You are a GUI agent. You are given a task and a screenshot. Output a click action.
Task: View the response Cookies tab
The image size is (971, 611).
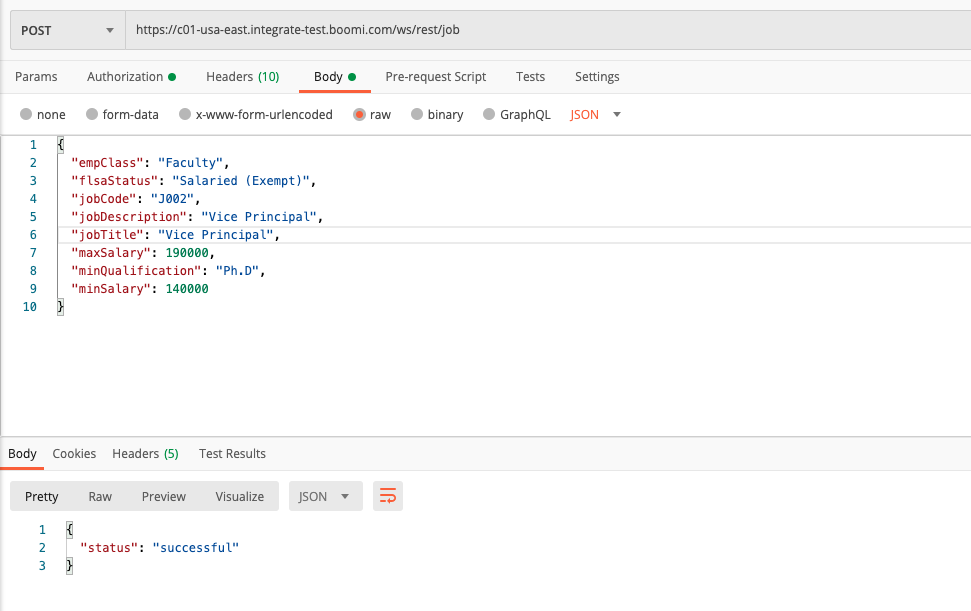point(74,454)
